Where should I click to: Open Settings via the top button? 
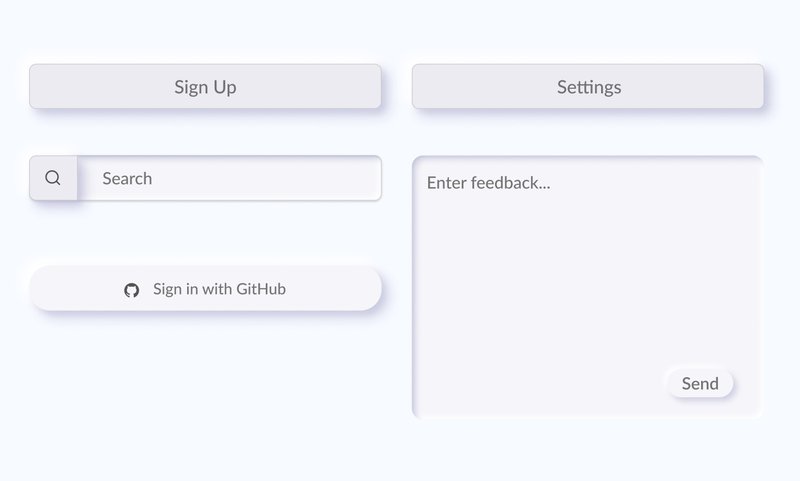point(588,87)
